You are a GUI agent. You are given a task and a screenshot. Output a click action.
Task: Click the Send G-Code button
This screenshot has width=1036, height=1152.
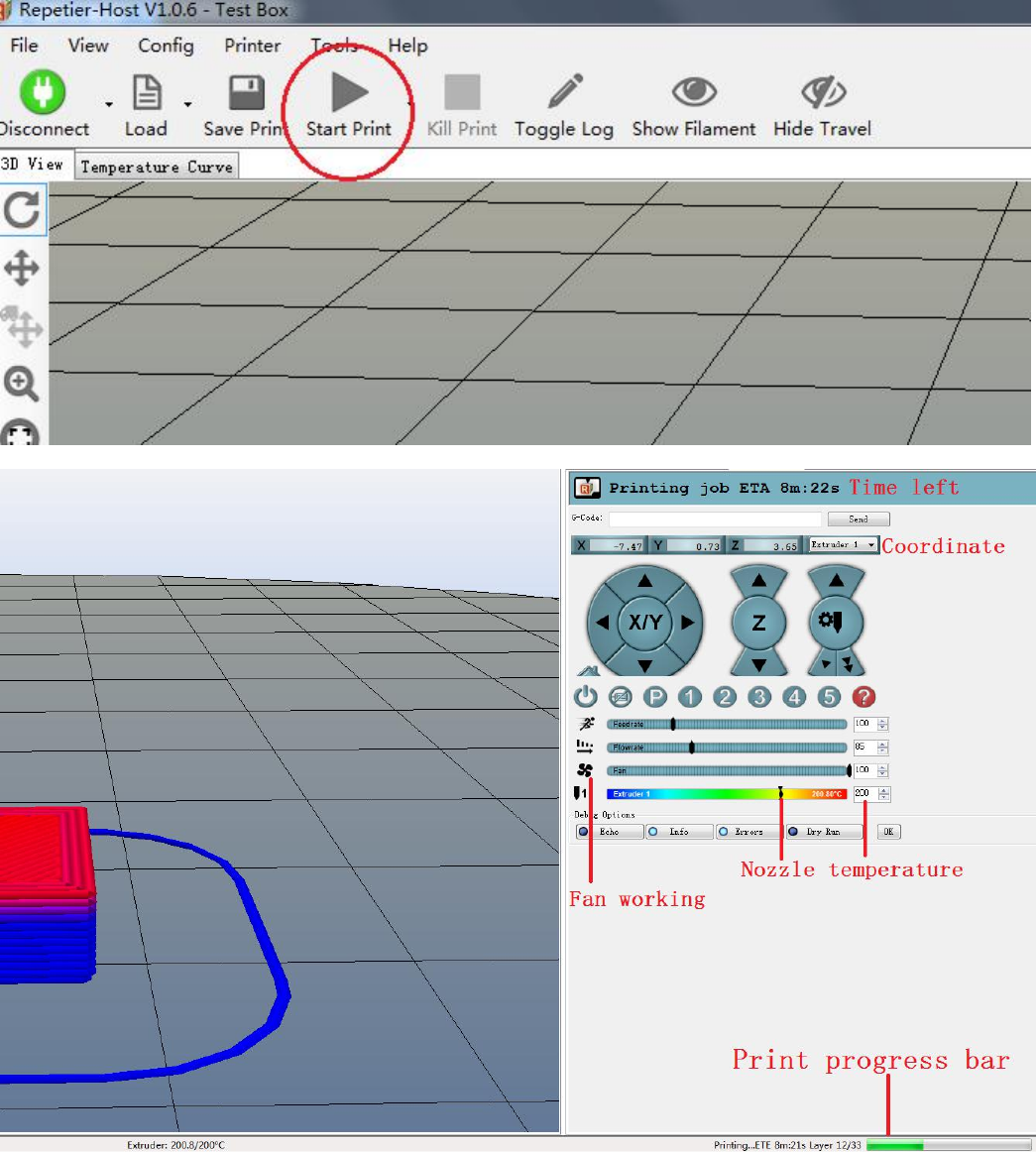pyautogui.click(x=859, y=518)
